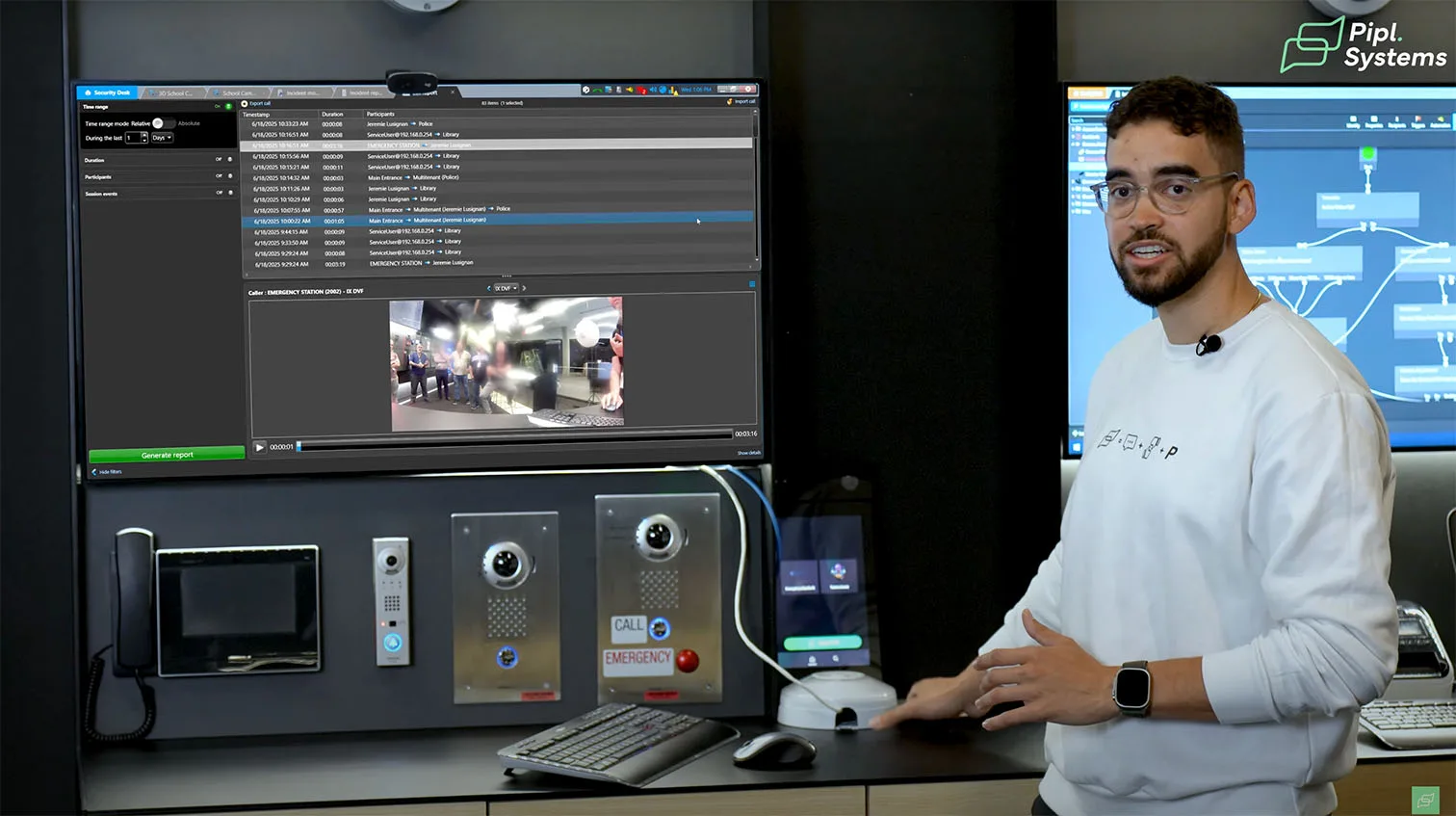
Task: Select the 10:00:22 AM call row
Action: (496, 221)
